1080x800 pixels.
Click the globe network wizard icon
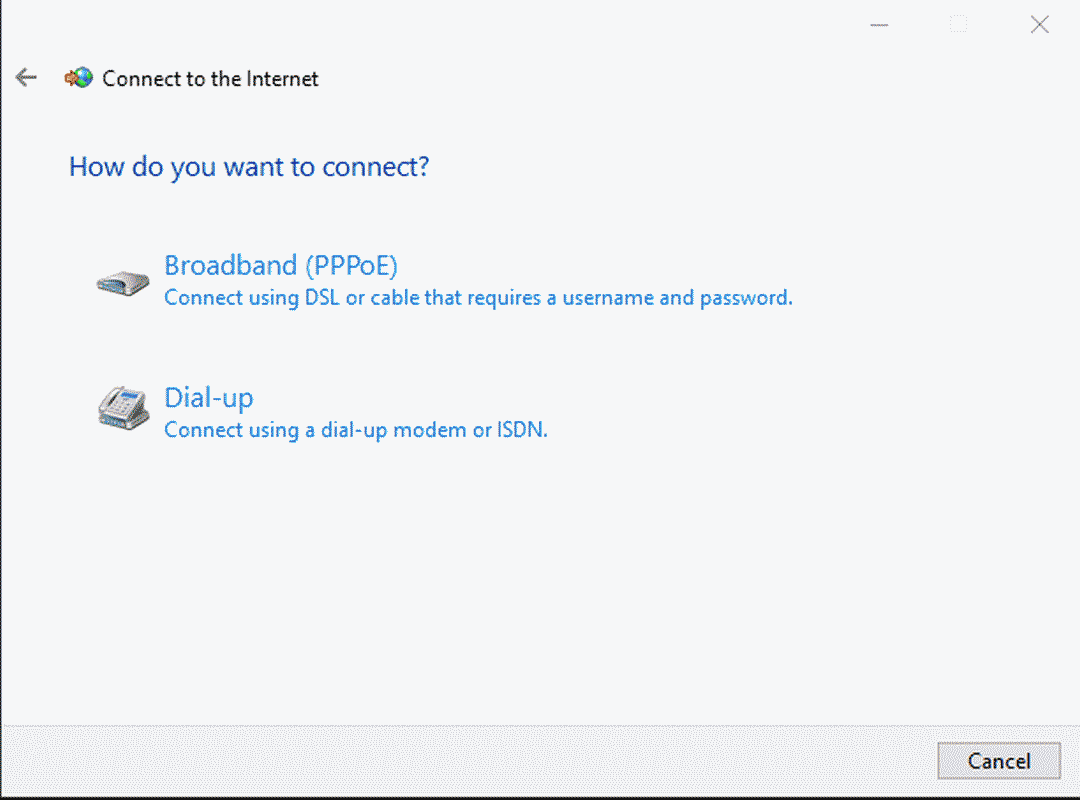tap(79, 78)
